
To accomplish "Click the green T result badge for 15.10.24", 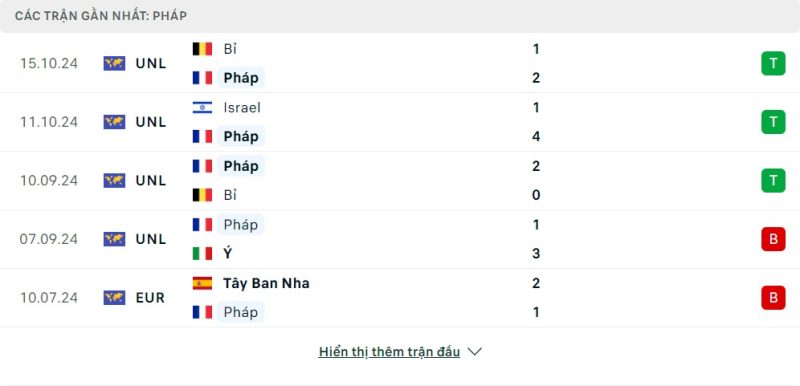I will coord(773,63).
